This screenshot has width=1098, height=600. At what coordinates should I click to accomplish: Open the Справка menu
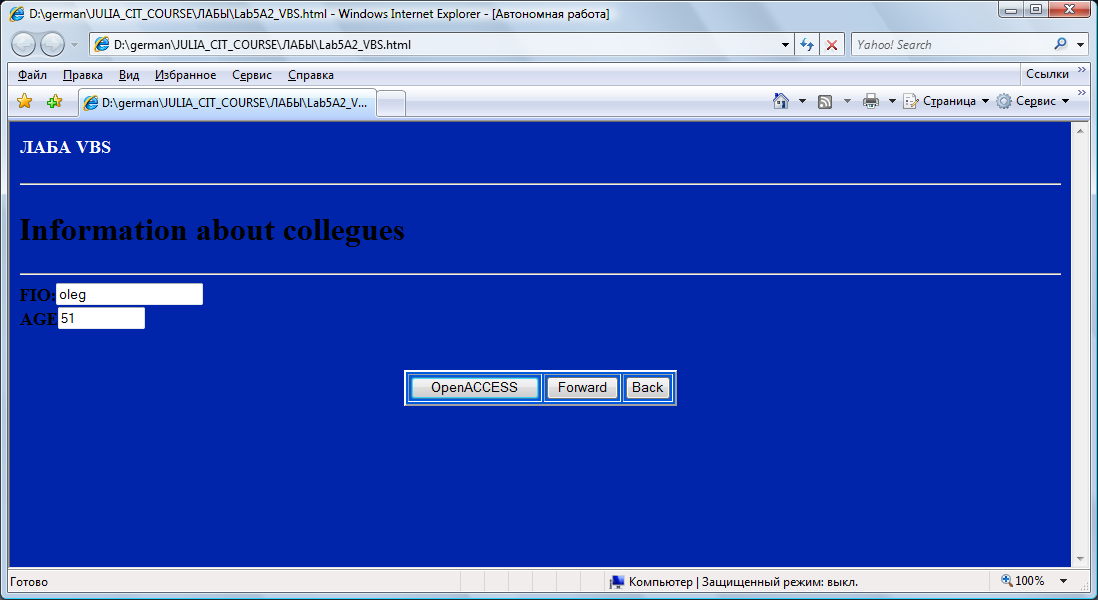coord(311,75)
